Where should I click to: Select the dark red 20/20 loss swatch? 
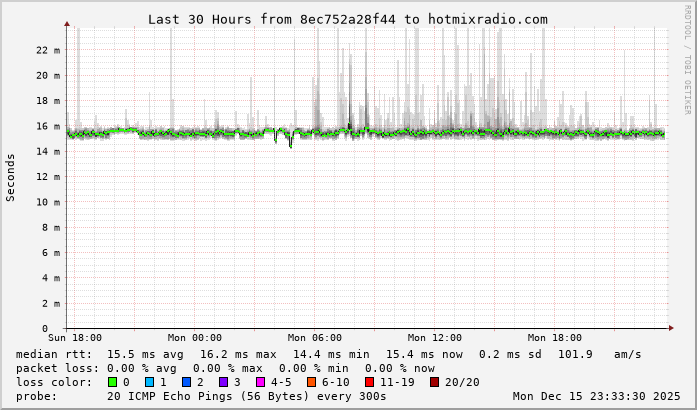tap(434, 382)
